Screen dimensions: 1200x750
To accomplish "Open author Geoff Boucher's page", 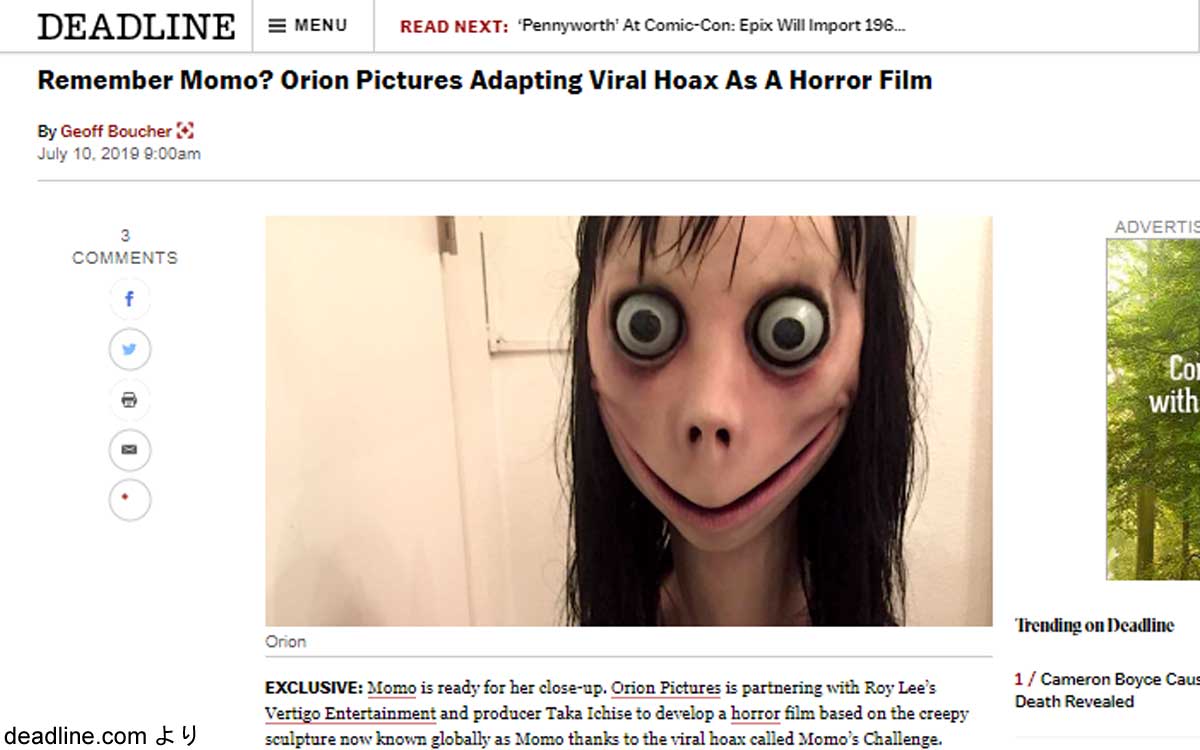I will click(x=116, y=131).
